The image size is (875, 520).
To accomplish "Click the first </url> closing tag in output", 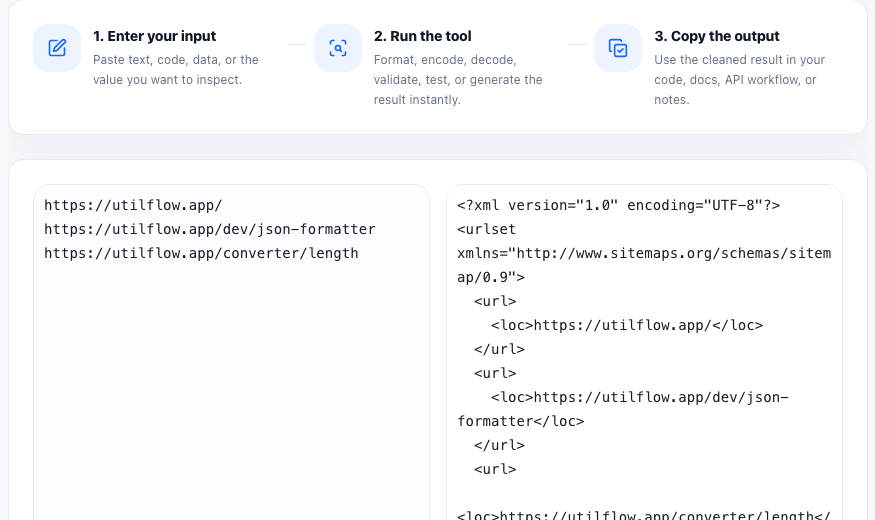I will click(499, 349).
